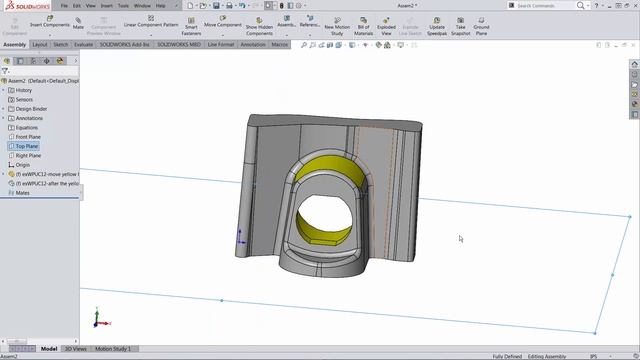Switch to the Sketch tab

(61, 44)
